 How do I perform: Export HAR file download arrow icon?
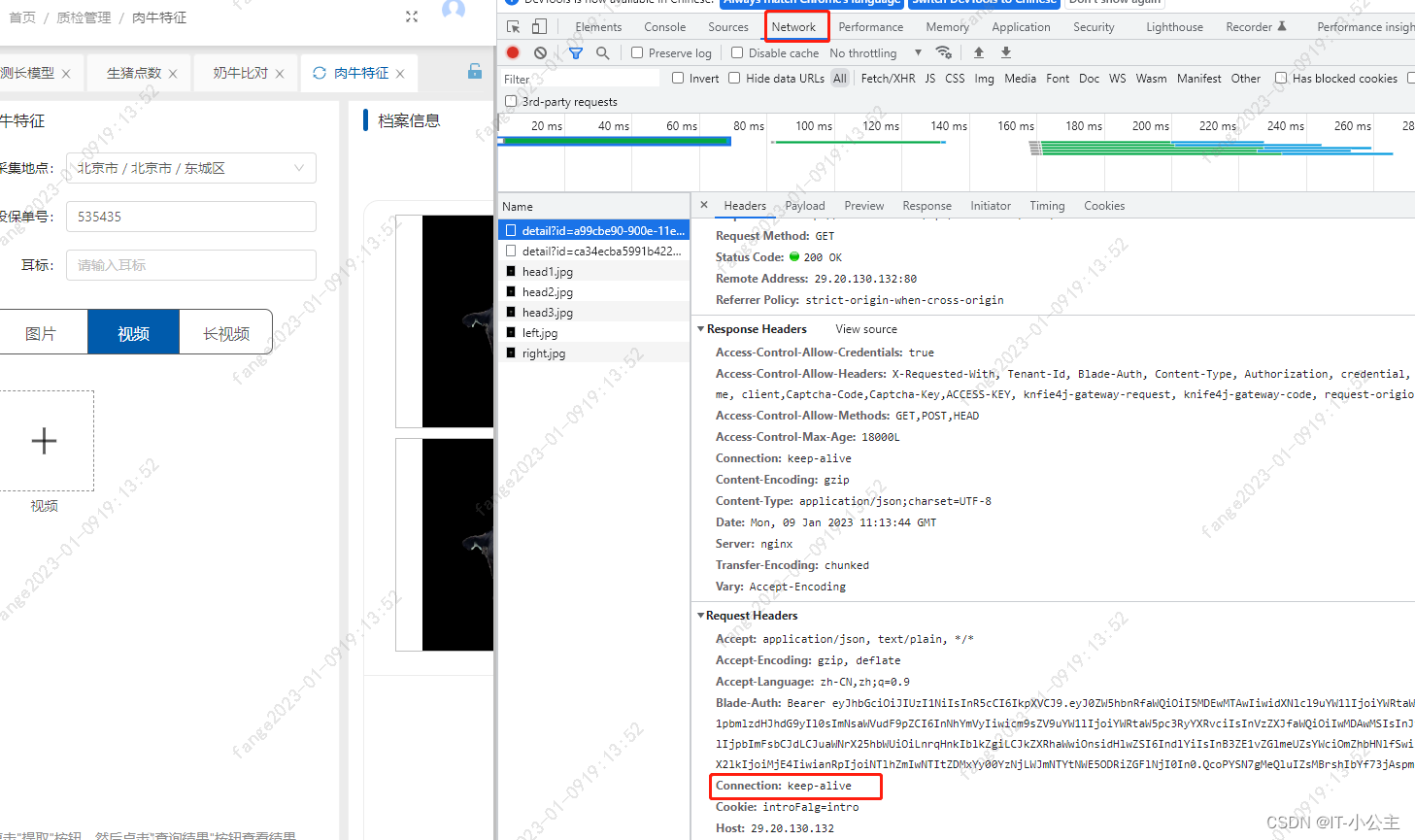[x=1006, y=52]
